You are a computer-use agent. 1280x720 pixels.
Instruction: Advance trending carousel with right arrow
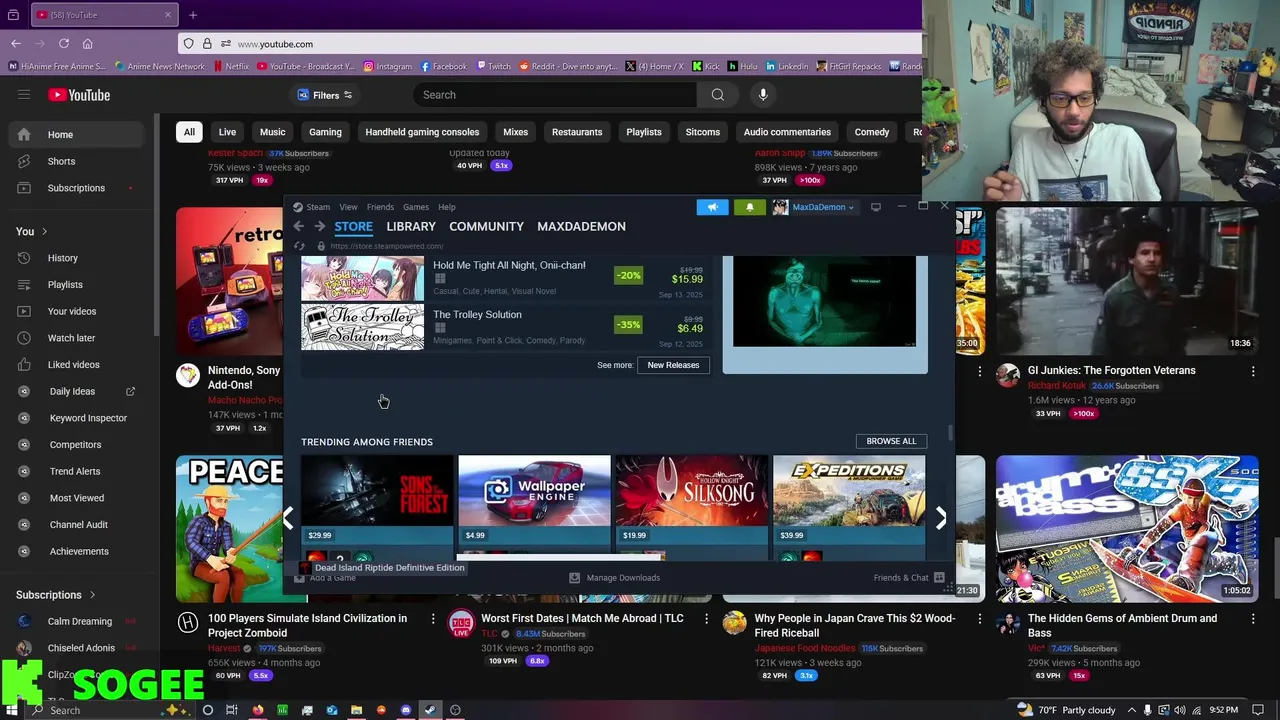pos(940,518)
